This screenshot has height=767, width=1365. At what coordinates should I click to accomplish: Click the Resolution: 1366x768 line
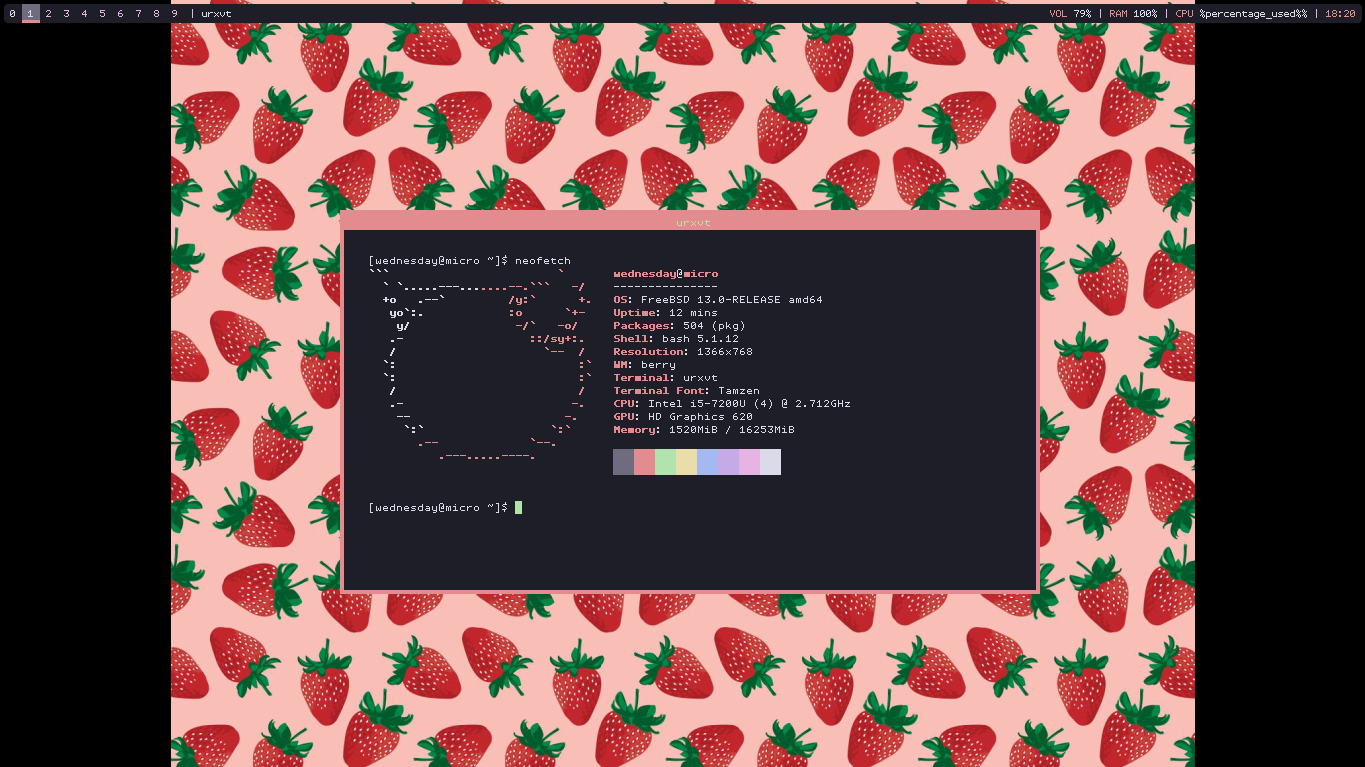pyautogui.click(x=683, y=352)
